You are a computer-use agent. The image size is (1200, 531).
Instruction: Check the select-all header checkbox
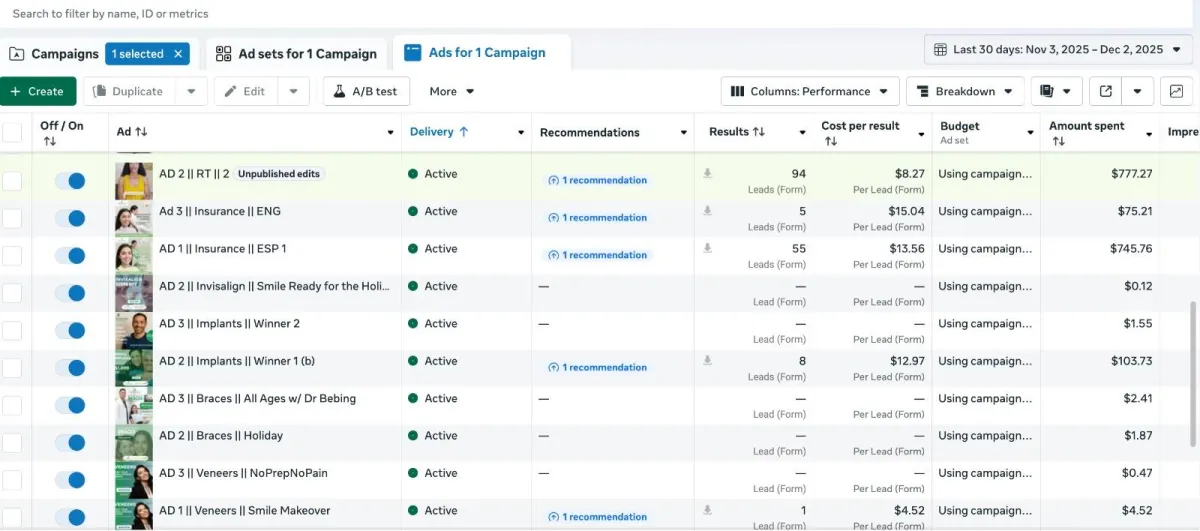[12, 132]
